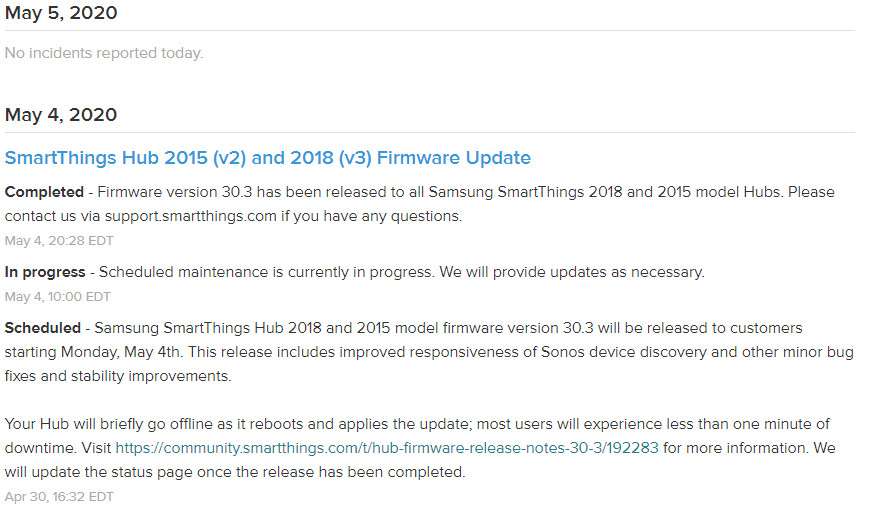Image resolution: width=870 pixels, height=510 pixels.
Task: Click the "We will provide updates as necessary" sentence
Action: pos(572,272)
